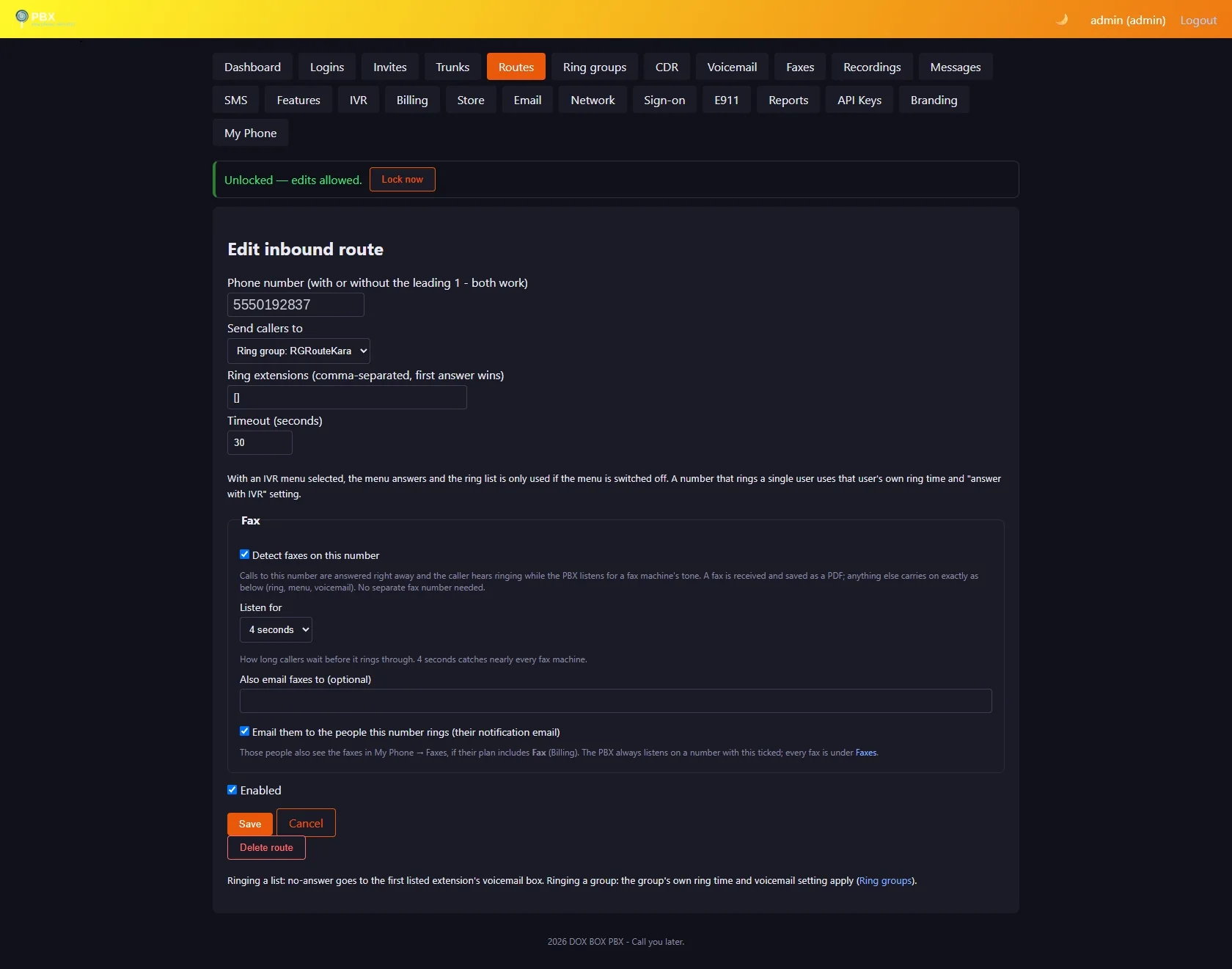The width and height of the screenshot is (1232, 969).
Task: Switch to the Network tab
Action: 593,100
